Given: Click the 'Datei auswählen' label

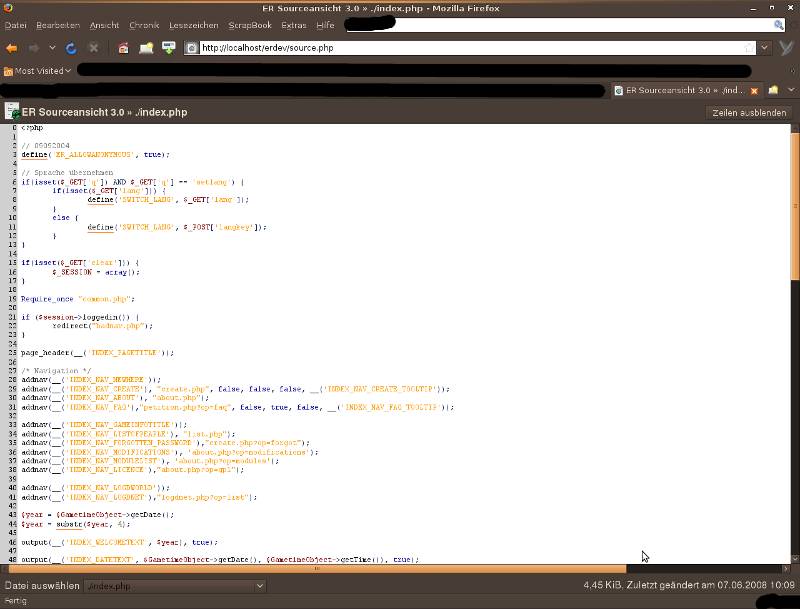Looking at the screenshot, I should click(42, 586).
